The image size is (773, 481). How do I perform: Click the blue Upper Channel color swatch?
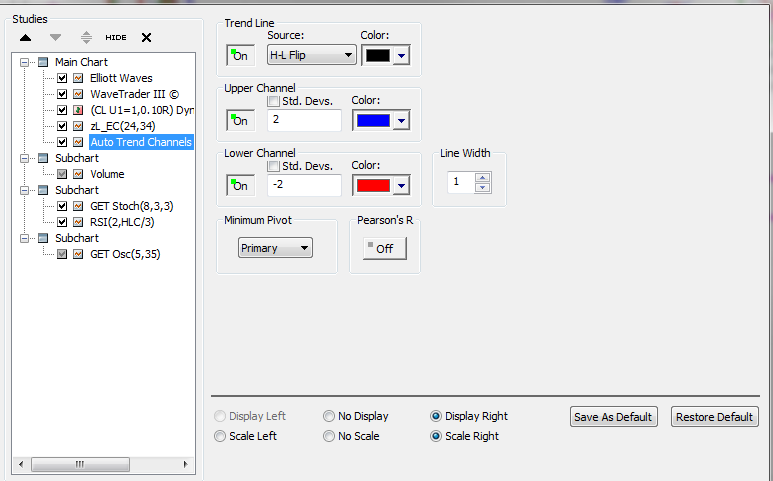[x=373, y=120]
